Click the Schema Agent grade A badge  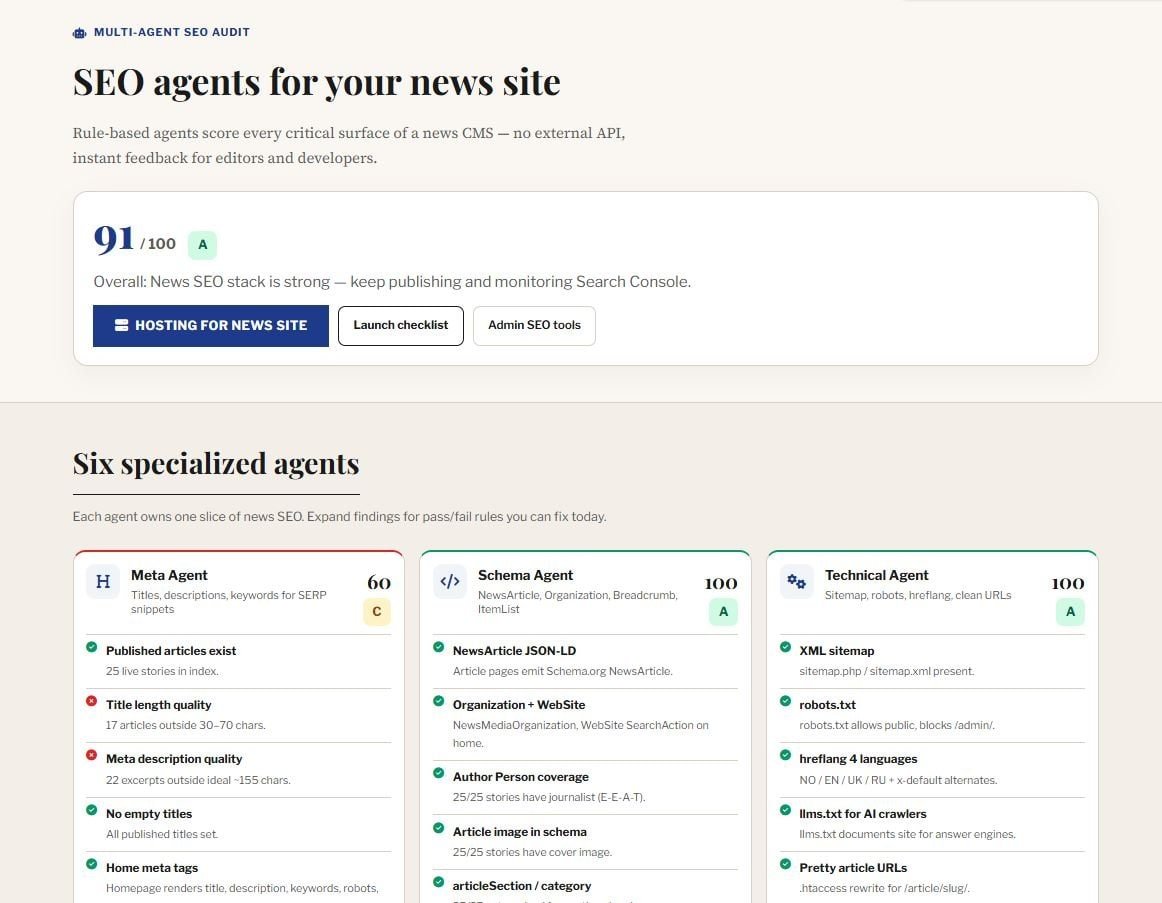point(723,612)
